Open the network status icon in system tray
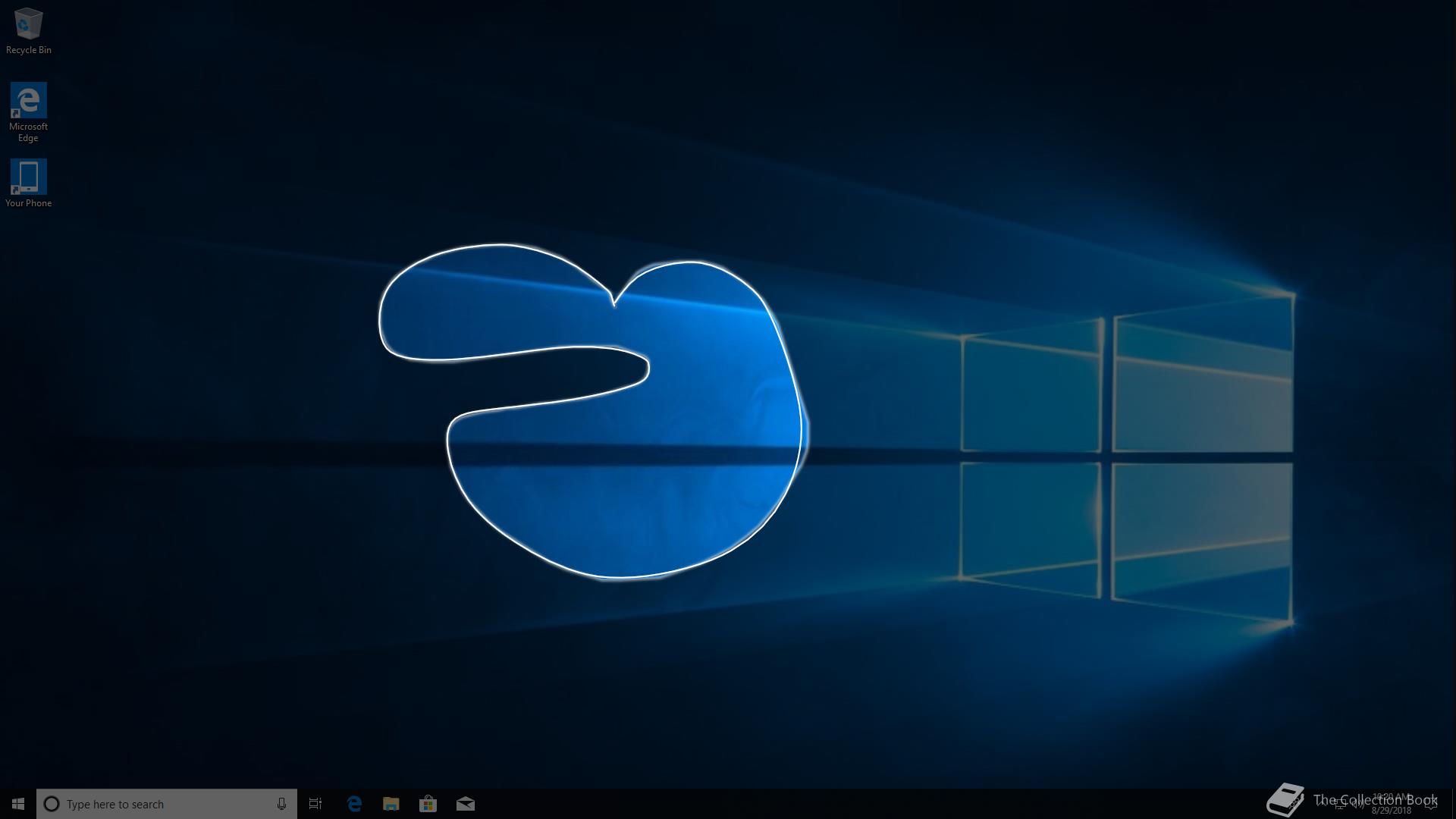Viewport: 1456px width, 819px height. (1340, 804)
